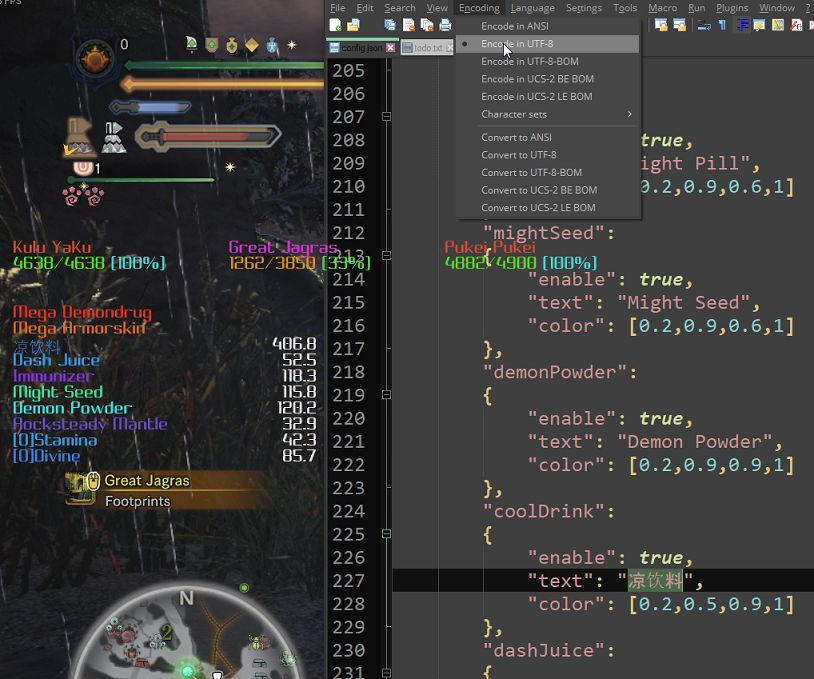Collapse the fold marker at line 213

point(386,255)
